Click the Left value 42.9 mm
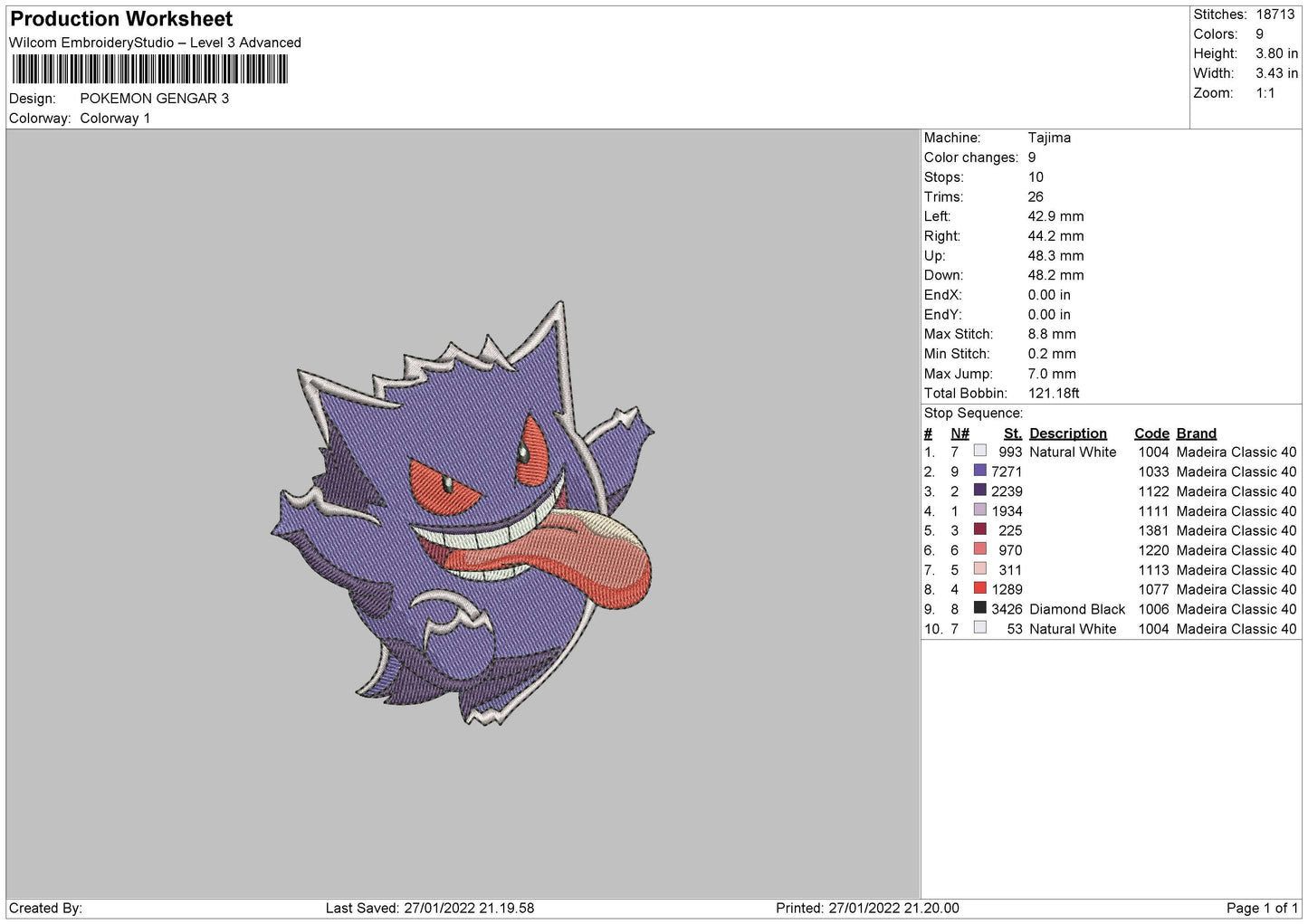This screenshot has width=1308, height=924. coord(1055,216)
